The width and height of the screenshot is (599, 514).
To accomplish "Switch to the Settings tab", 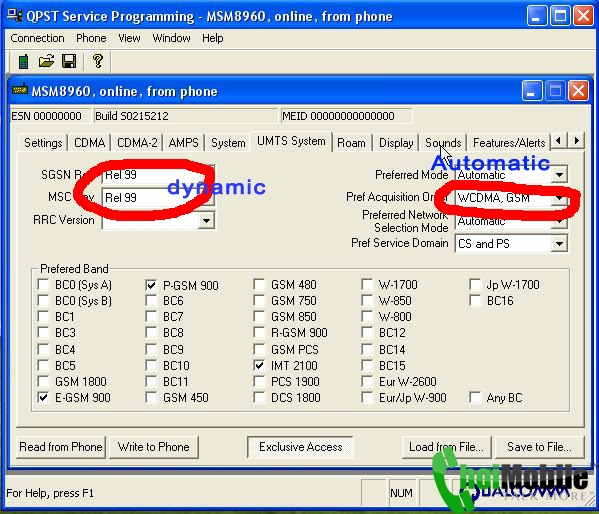I will tap(43, 143).
